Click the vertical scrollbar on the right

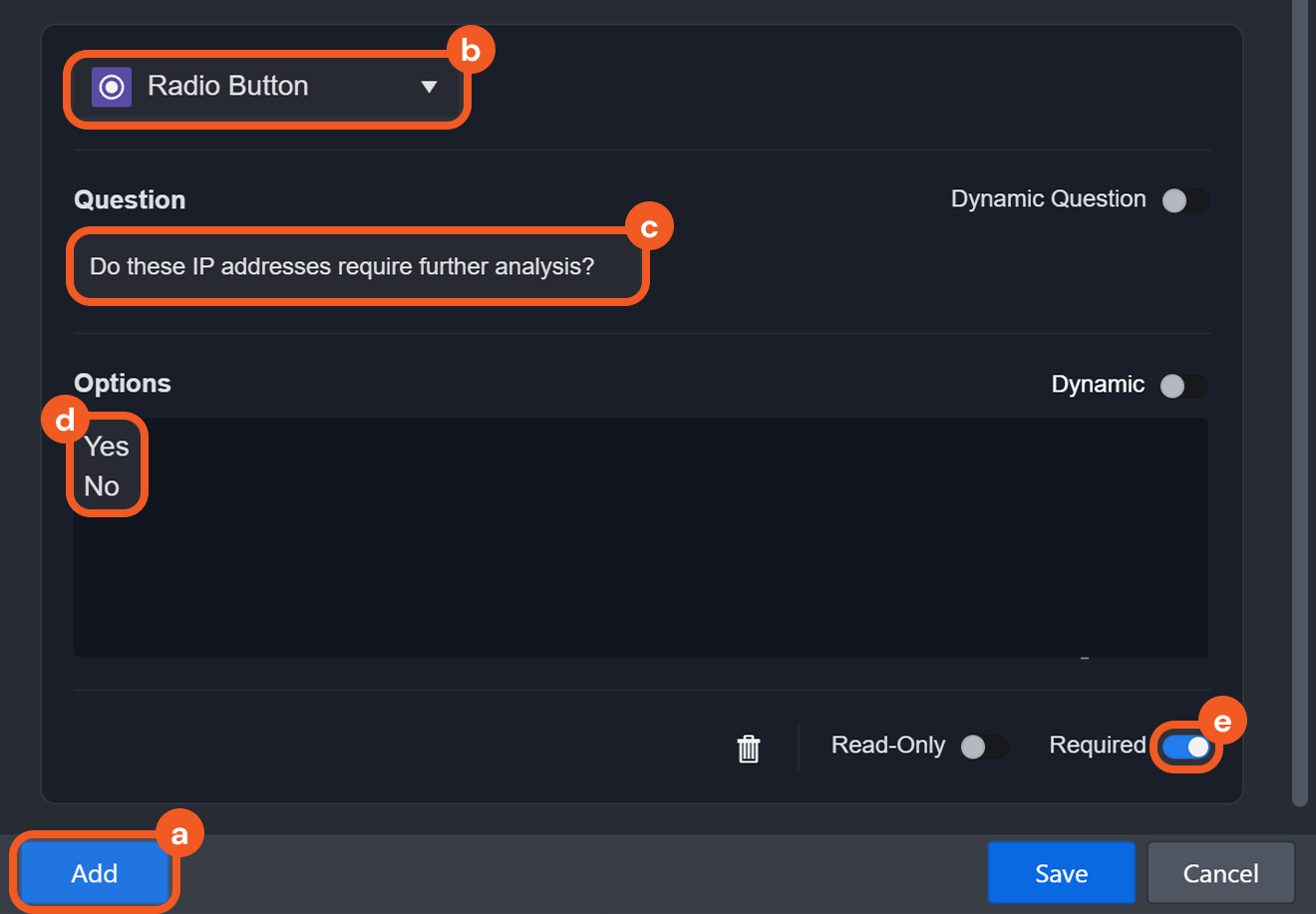tap(1299, 399)
